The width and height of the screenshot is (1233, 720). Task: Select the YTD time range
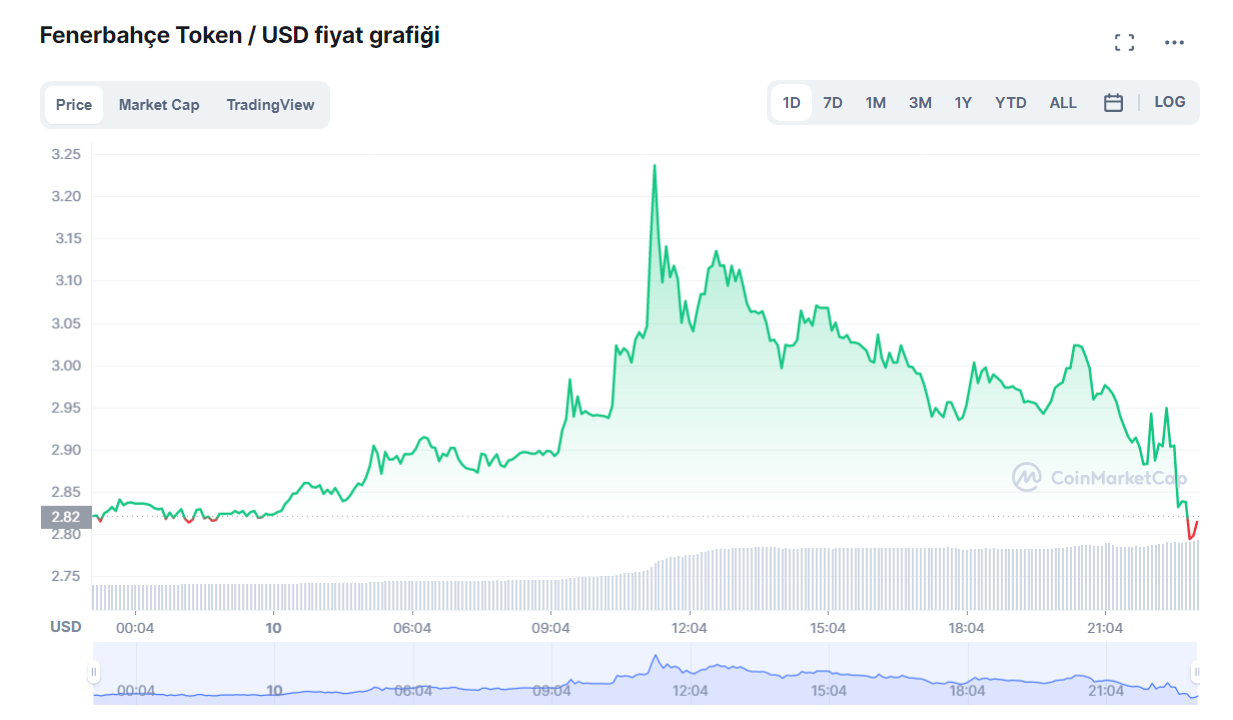click(x=1010, y=102)
